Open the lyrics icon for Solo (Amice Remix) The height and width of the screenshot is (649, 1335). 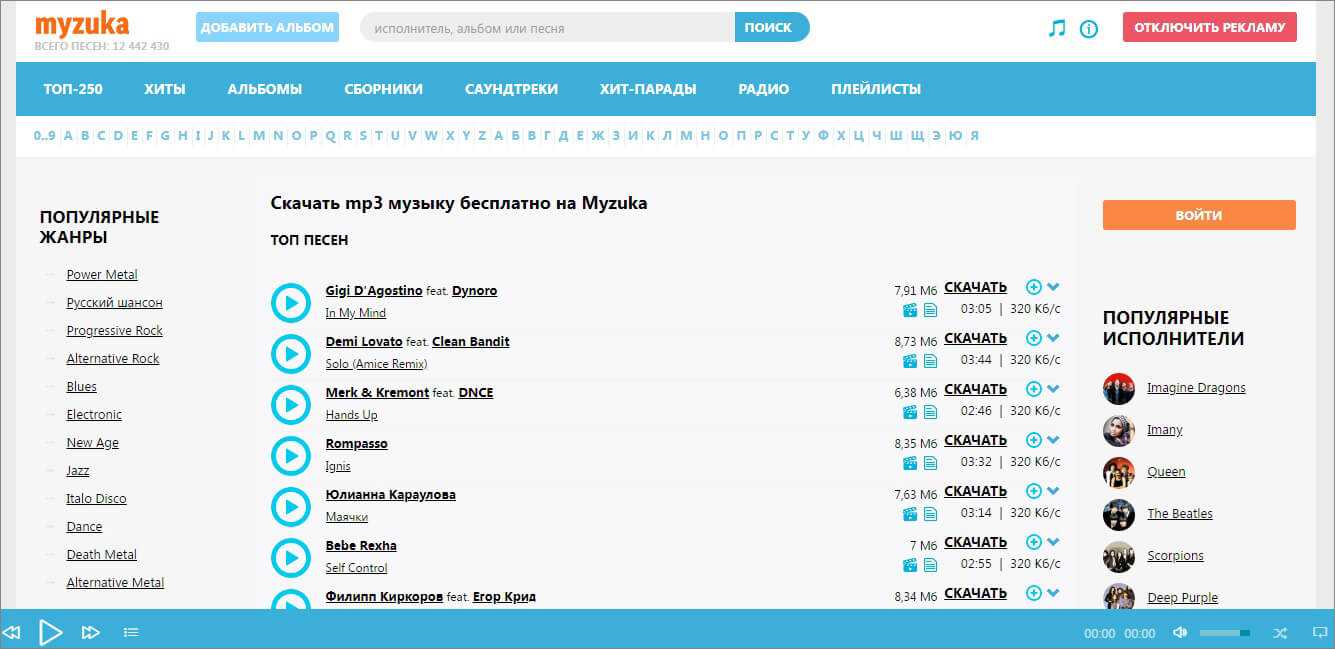(930, 361)
